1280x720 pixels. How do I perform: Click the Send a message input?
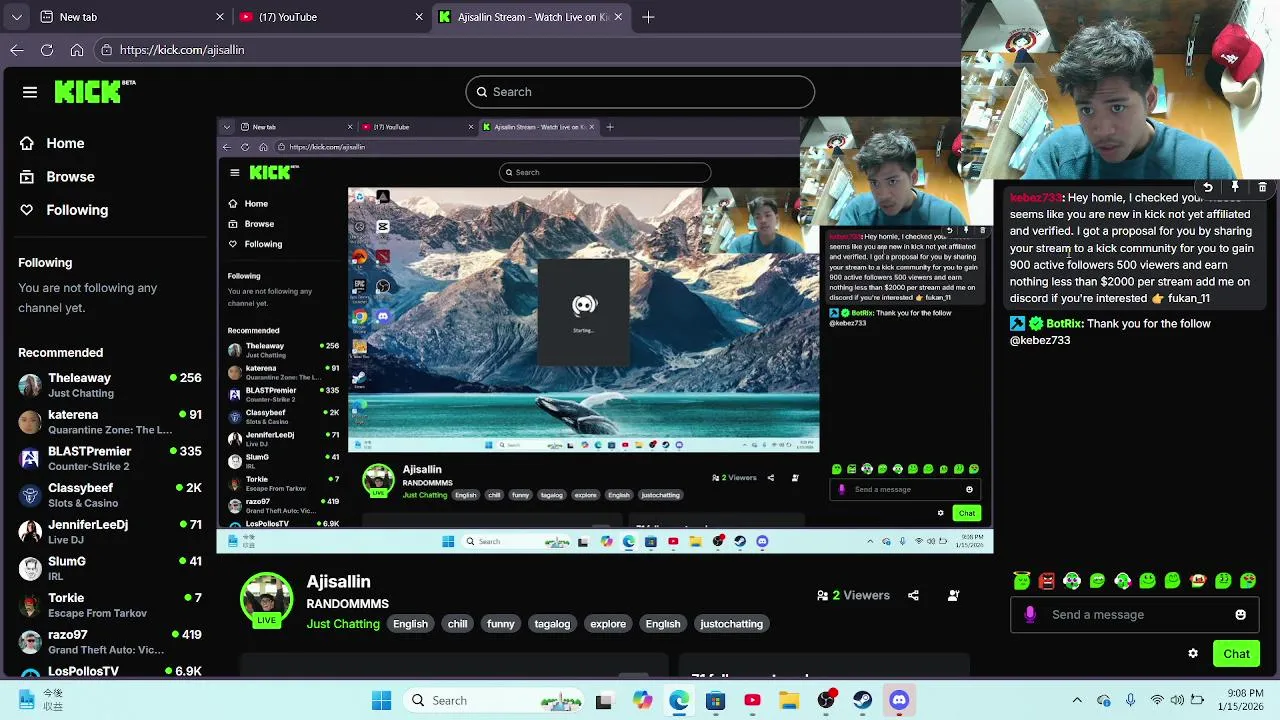[x=1135, y=614]
